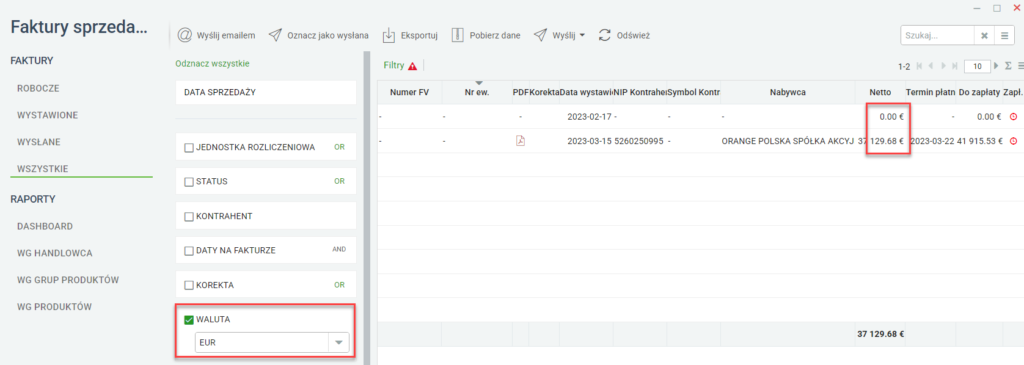
Task: Open the WYSTAWIONE invoices section
Action: (x=48, y=115)
